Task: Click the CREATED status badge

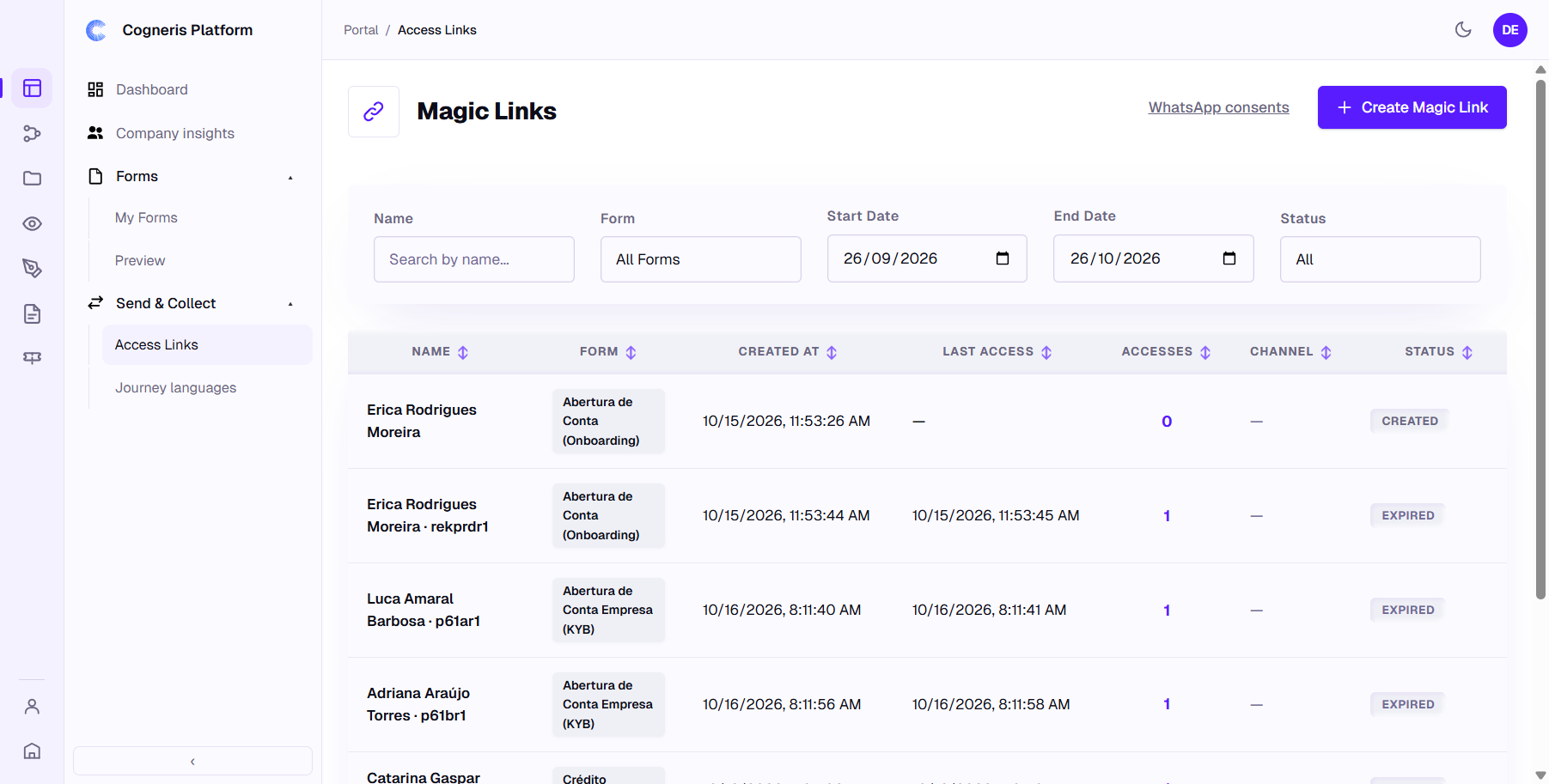Action: [1410, 421]
